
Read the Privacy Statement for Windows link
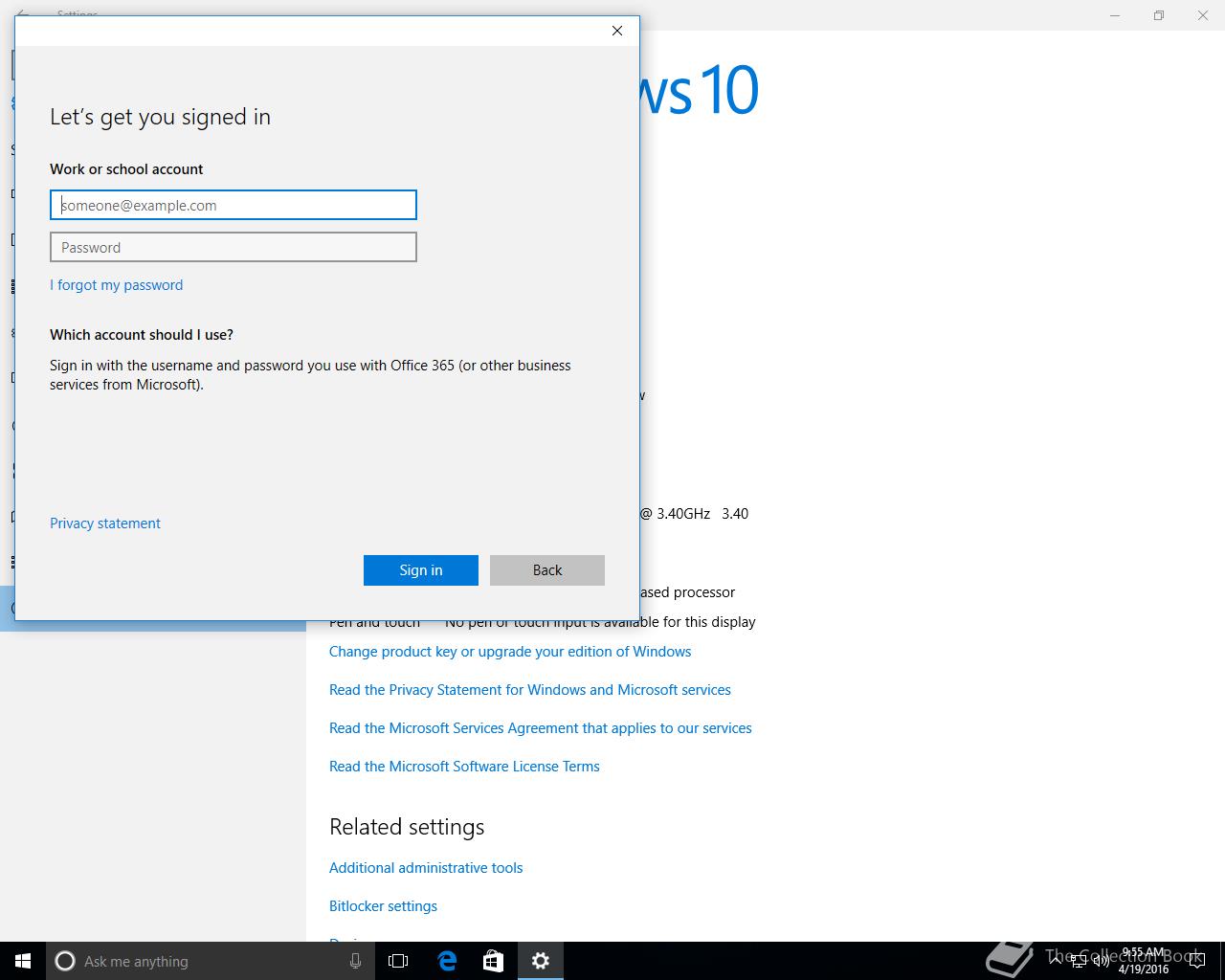(x=530, y=690)
